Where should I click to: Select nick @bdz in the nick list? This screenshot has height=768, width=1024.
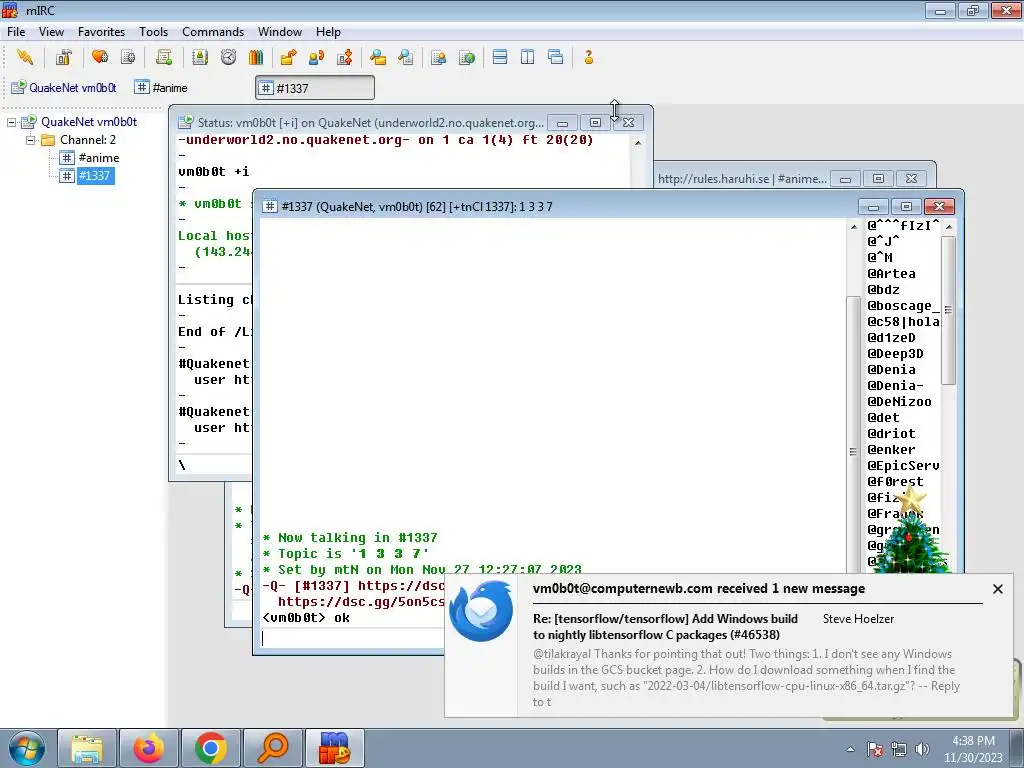(x=883, y=289)
